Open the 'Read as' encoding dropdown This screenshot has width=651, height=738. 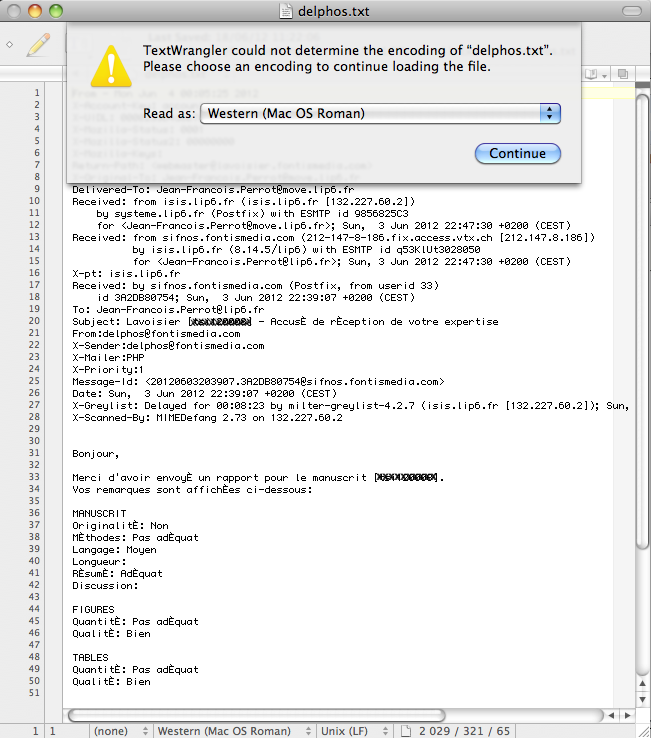click(380, 113)
